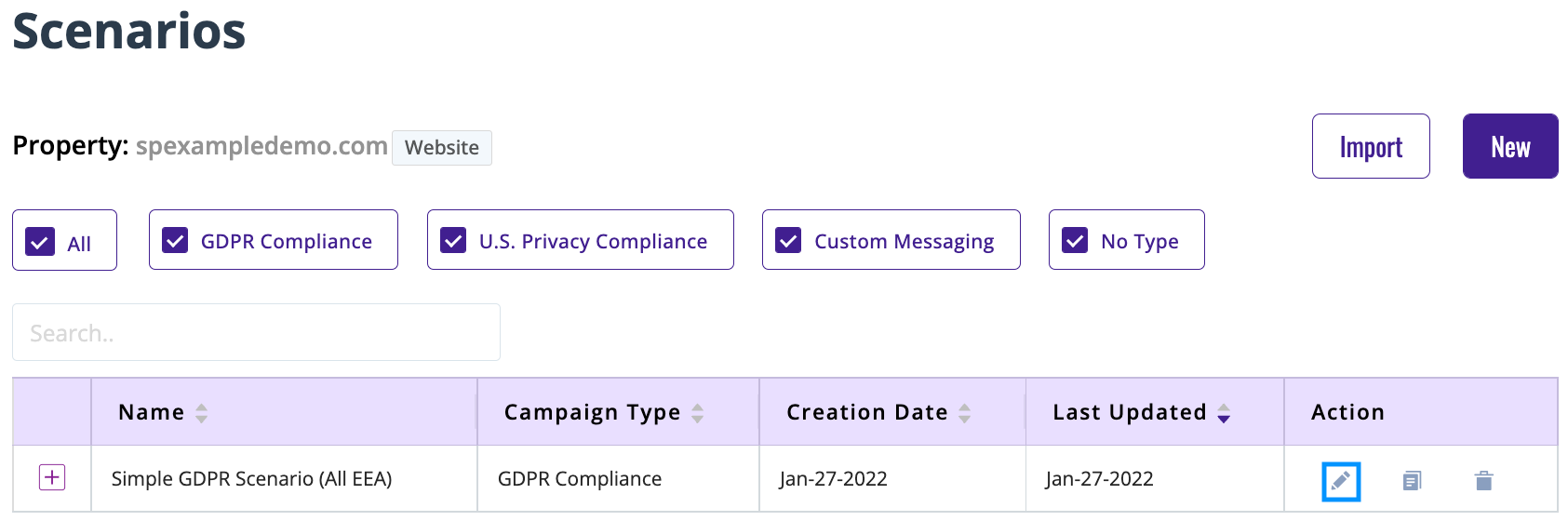Uncheck the All filter checkbox
1568x521 pixels.
tap(40, 242)
